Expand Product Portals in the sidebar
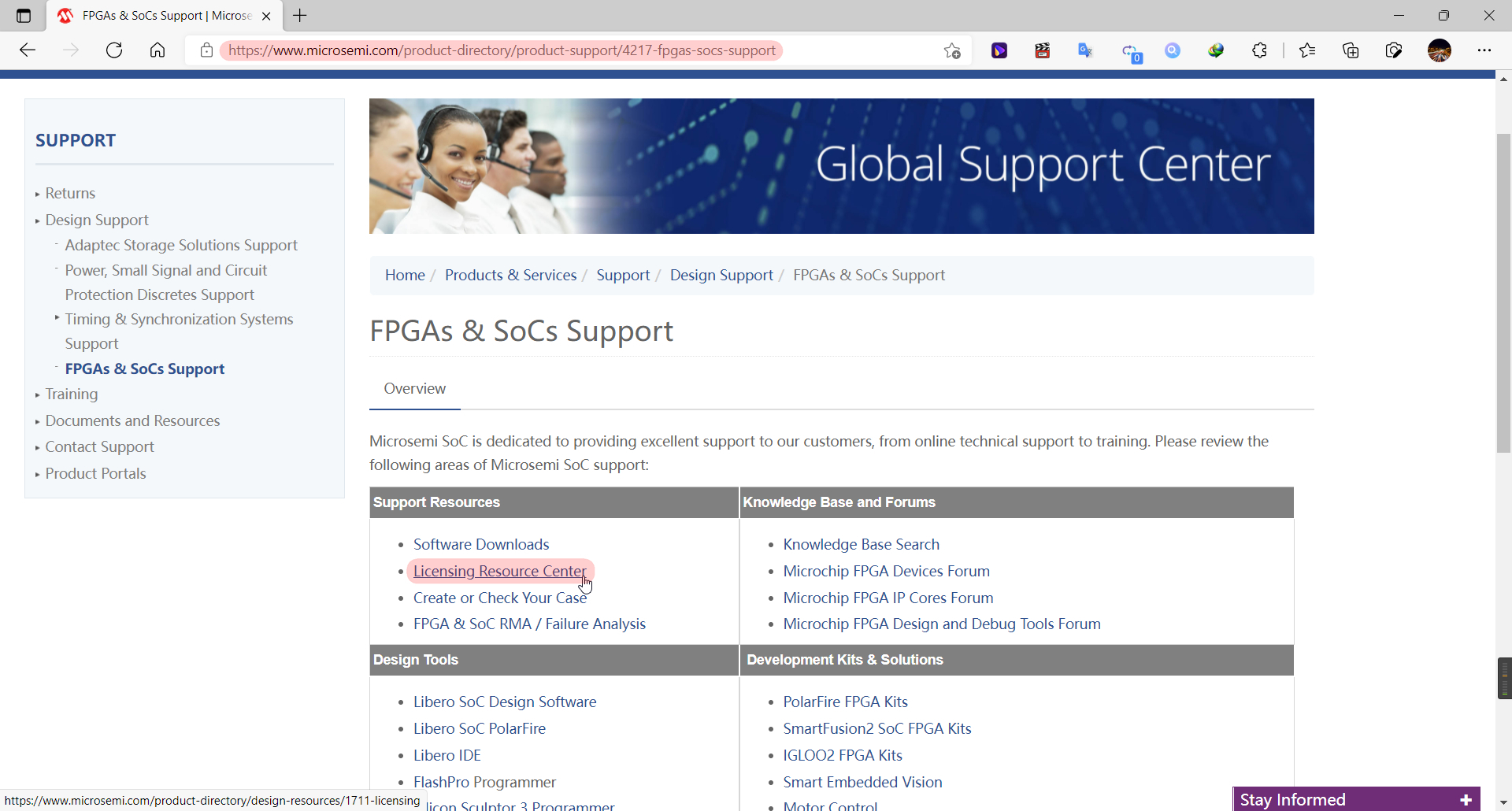Image resolution: width=1512 pixels, height=811 pixels. [x=95, y=473]
